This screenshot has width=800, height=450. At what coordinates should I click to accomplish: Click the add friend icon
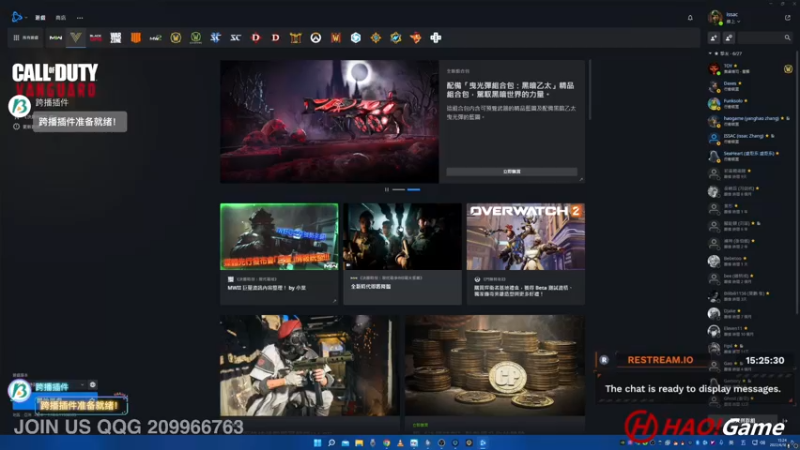[714, 38]
